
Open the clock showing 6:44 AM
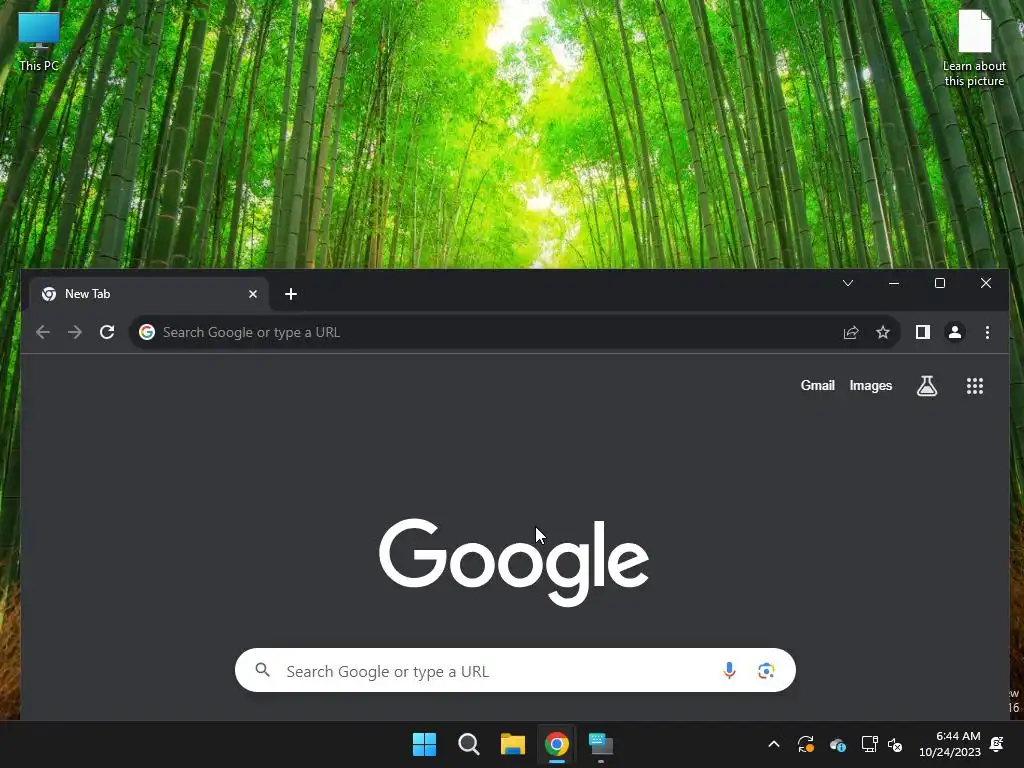[950, 744]
